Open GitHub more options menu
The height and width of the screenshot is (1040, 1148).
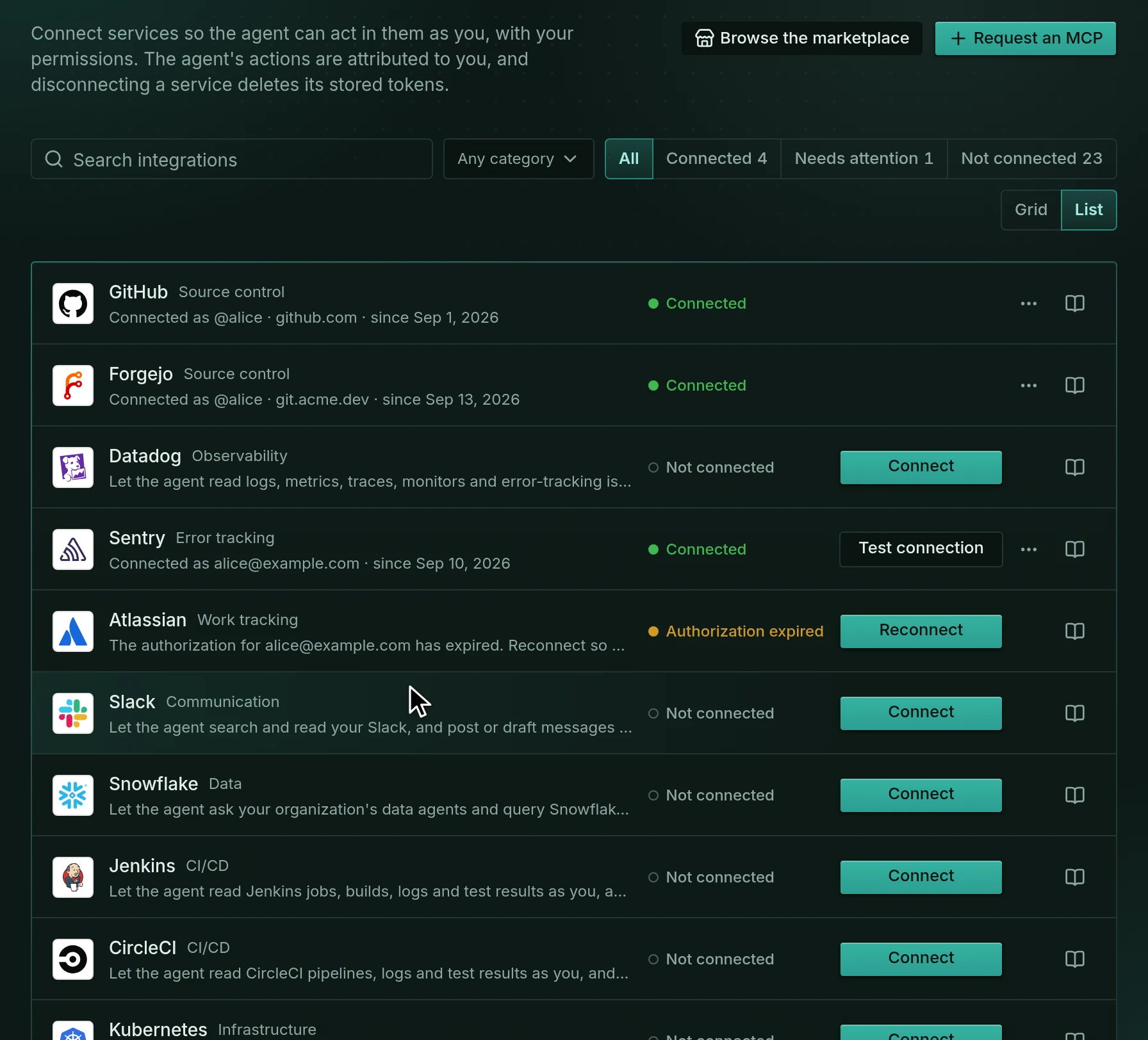(x=1029, y=304)
